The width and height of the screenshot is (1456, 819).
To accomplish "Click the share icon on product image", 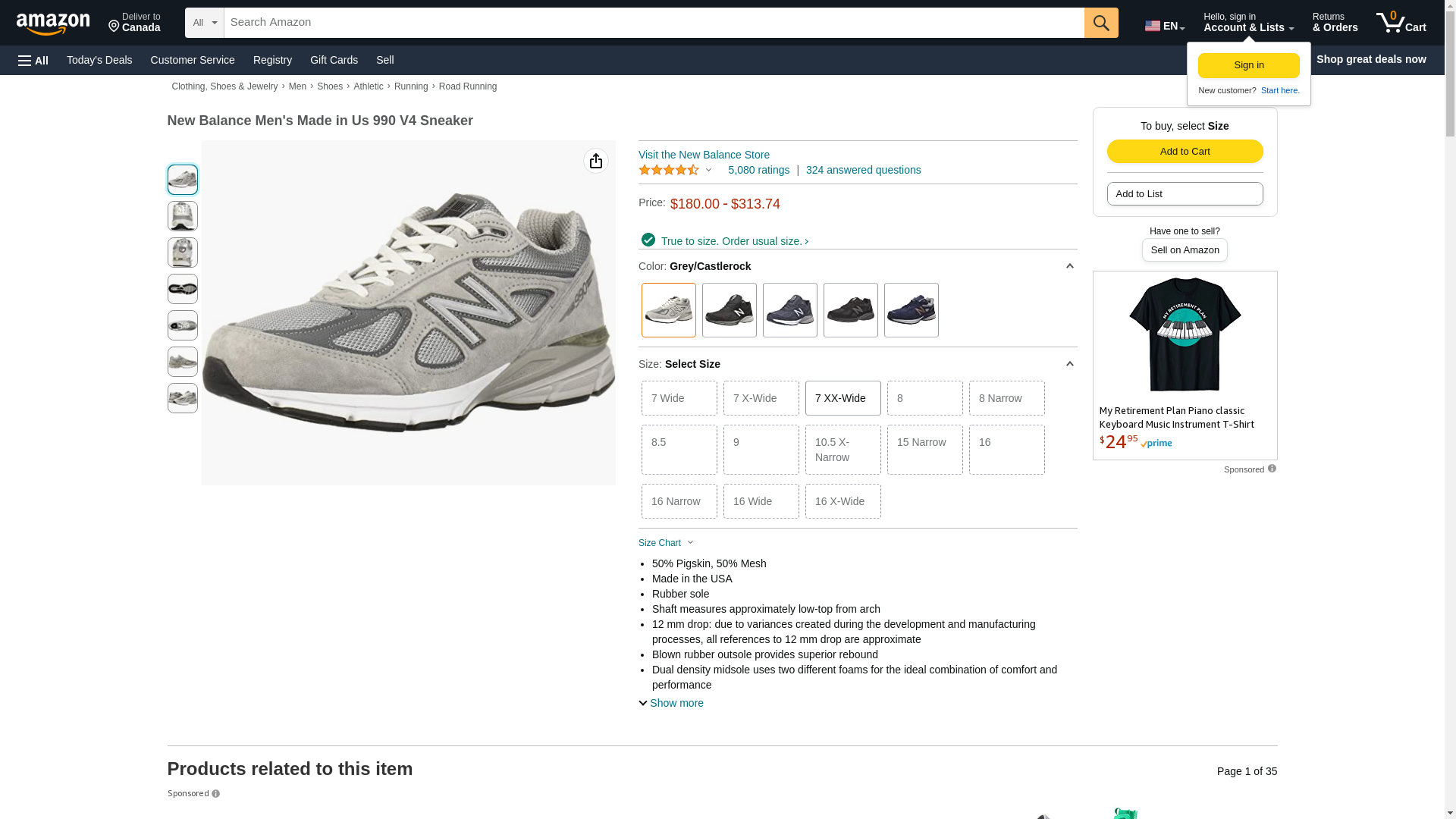I will [x=596, y=161].
